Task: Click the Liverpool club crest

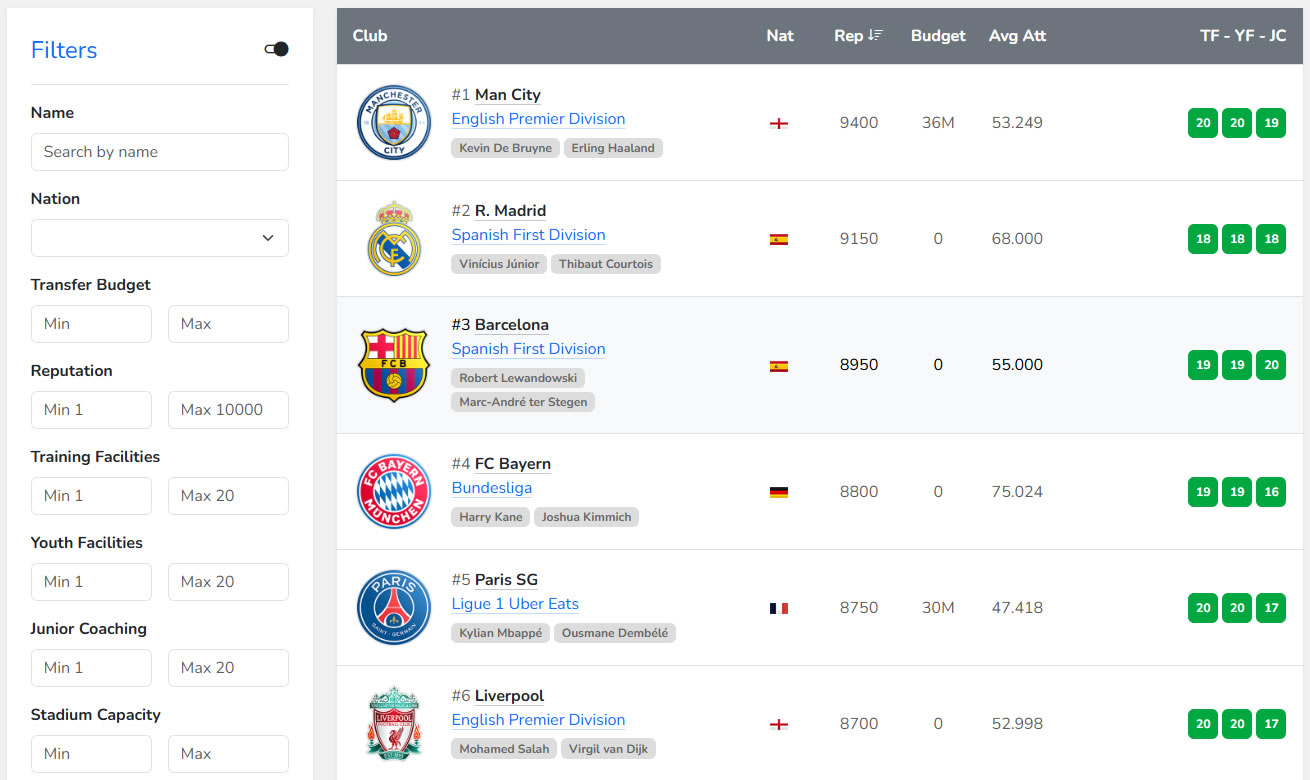Action: (394, 723)
